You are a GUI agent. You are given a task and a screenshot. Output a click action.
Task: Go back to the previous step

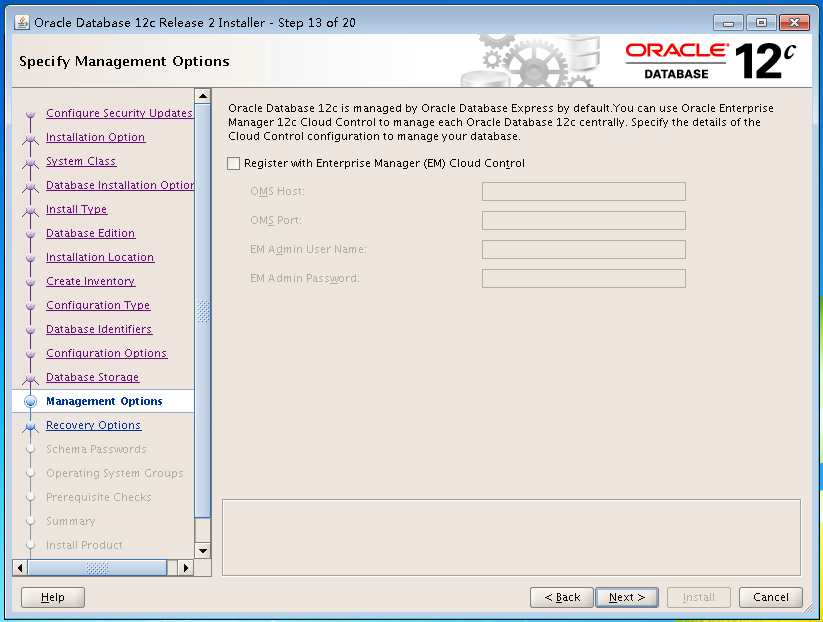561,597
